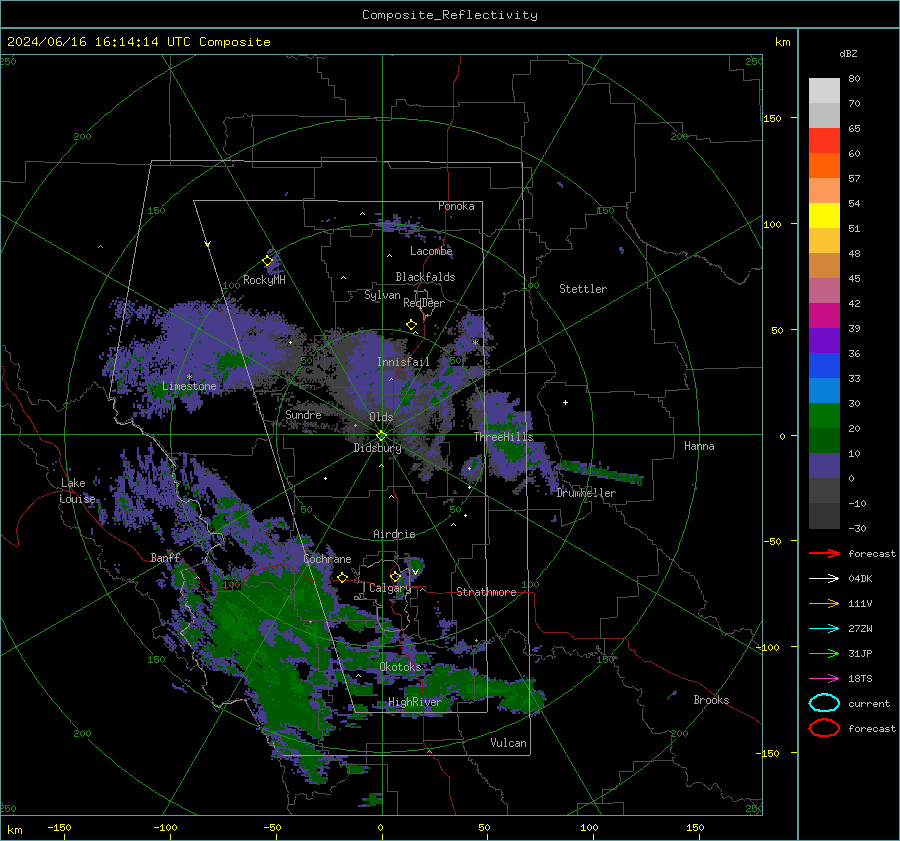Select the yellow 54 dBZ color swatch
Screen dimensions: 900x841
coord(824,215)
